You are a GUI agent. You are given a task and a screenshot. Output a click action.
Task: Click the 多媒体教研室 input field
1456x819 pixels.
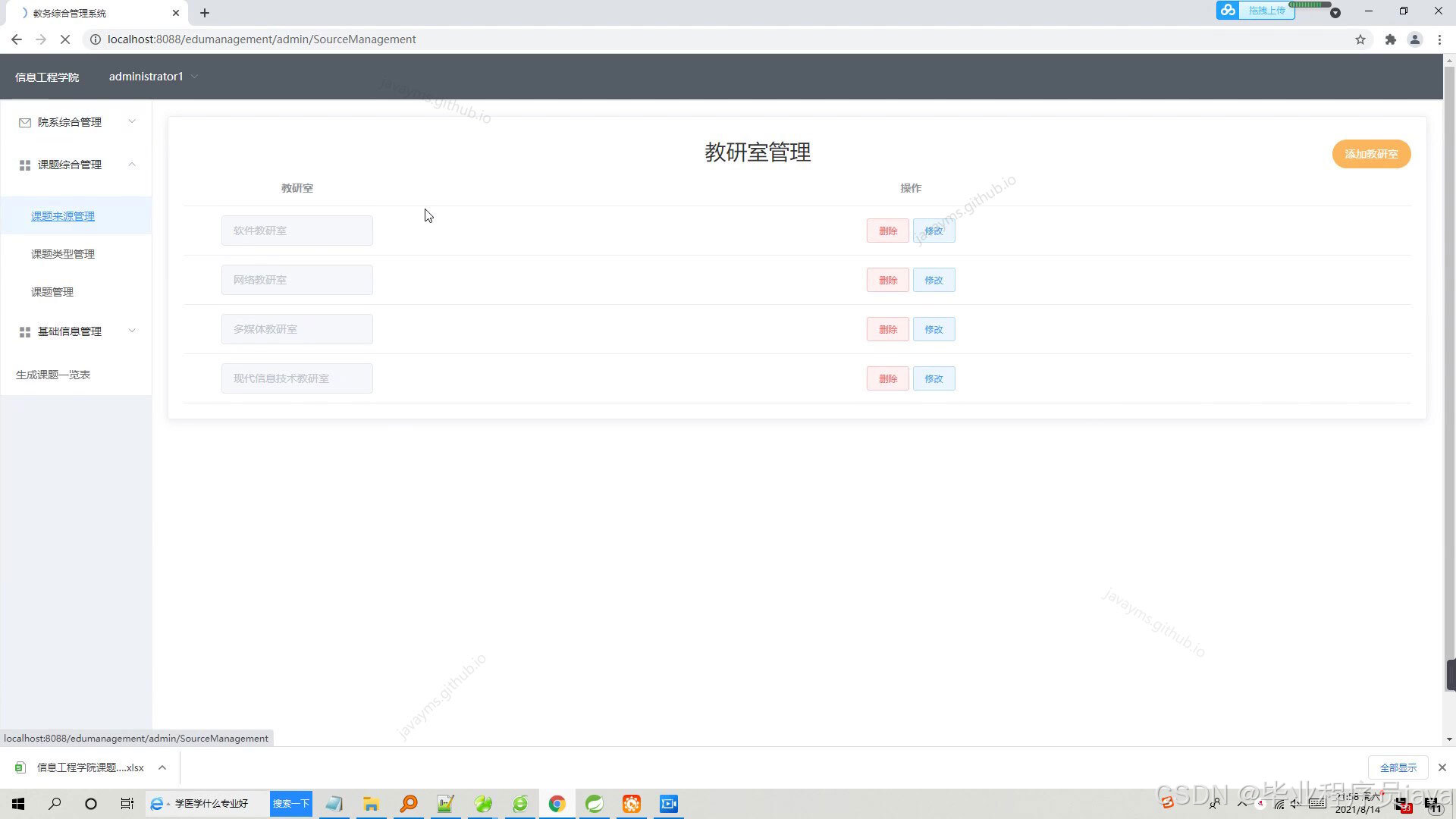[297, 329]
